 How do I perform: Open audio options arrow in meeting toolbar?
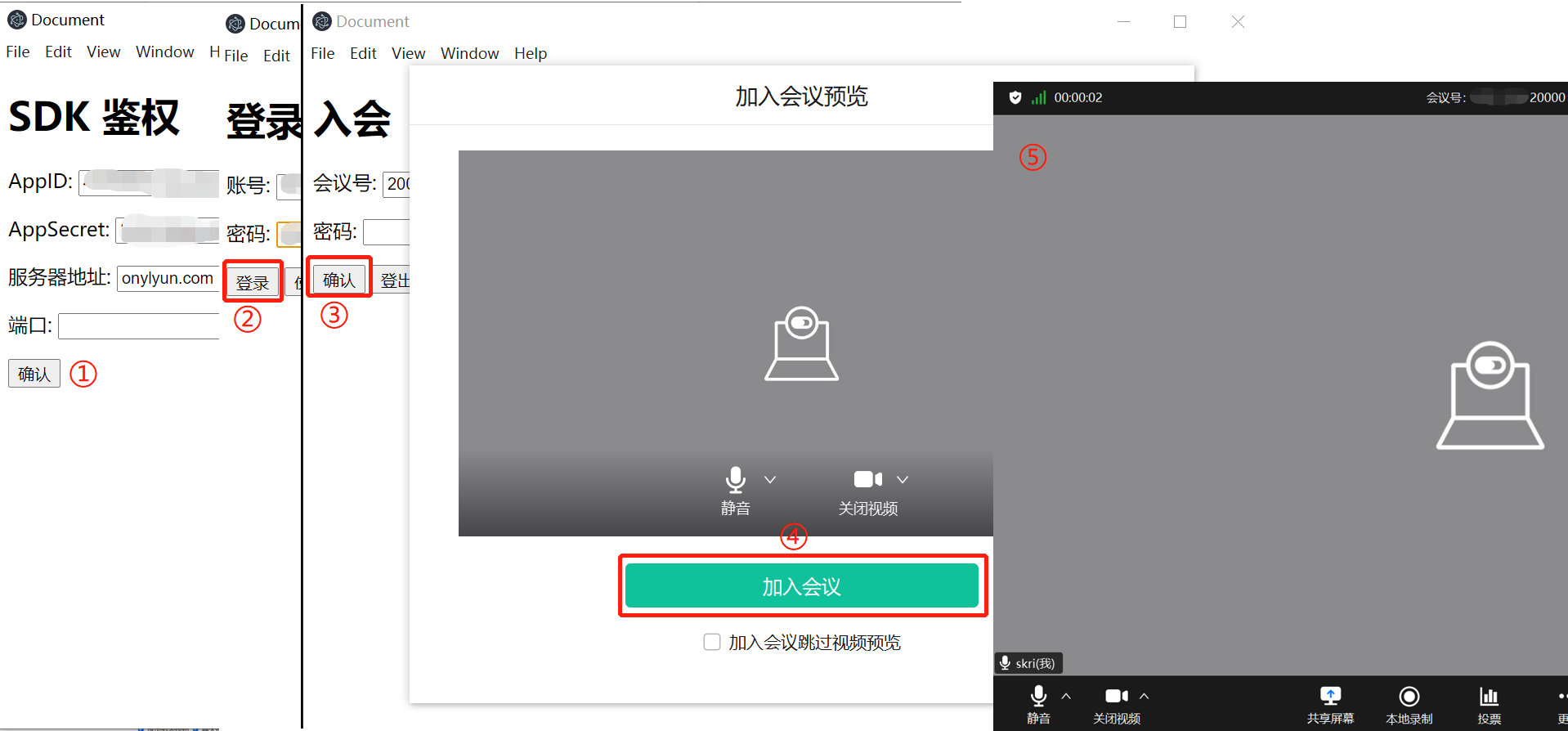1066,697
